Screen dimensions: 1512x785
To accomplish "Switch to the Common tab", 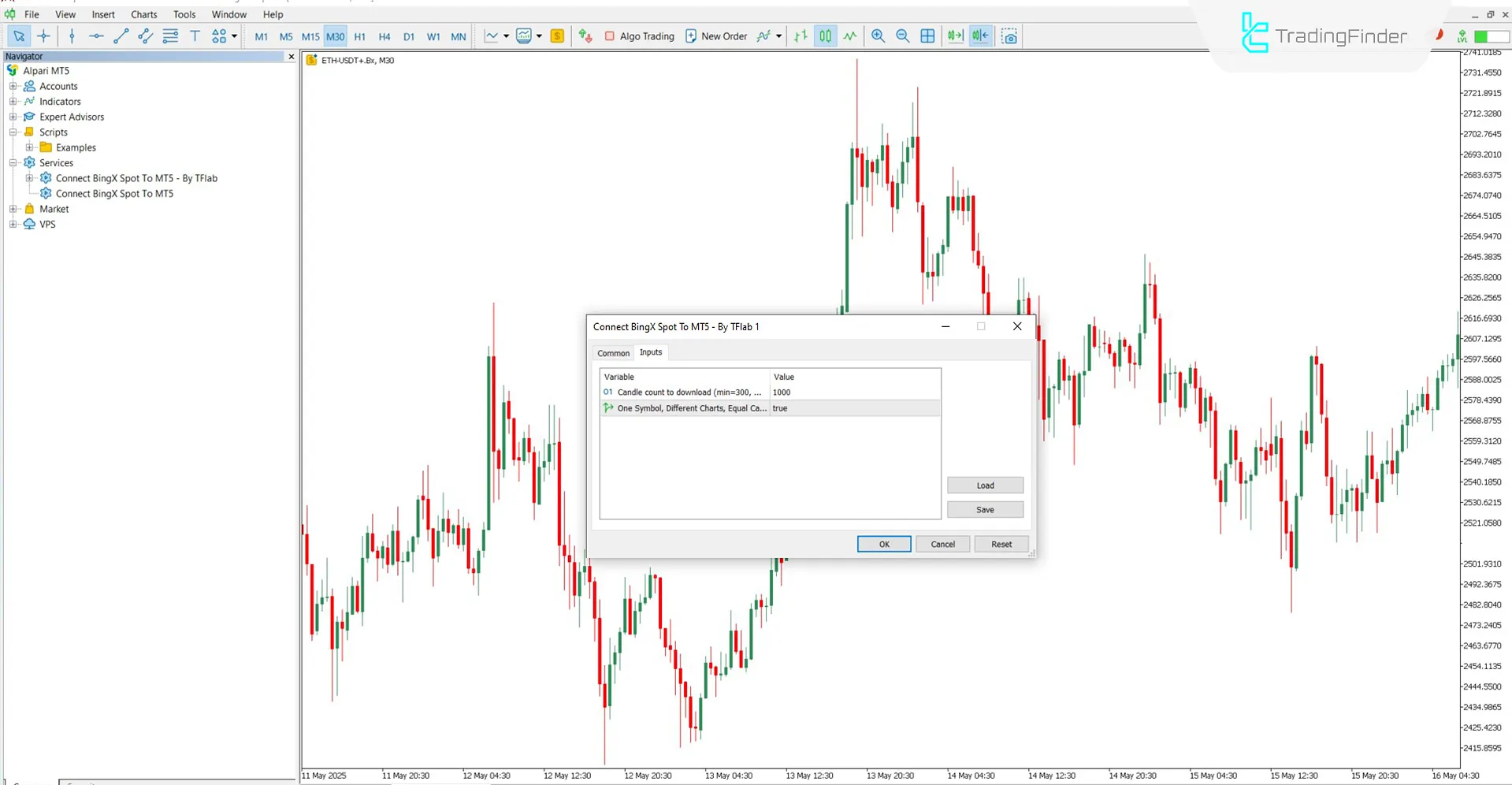I will 612,352.
